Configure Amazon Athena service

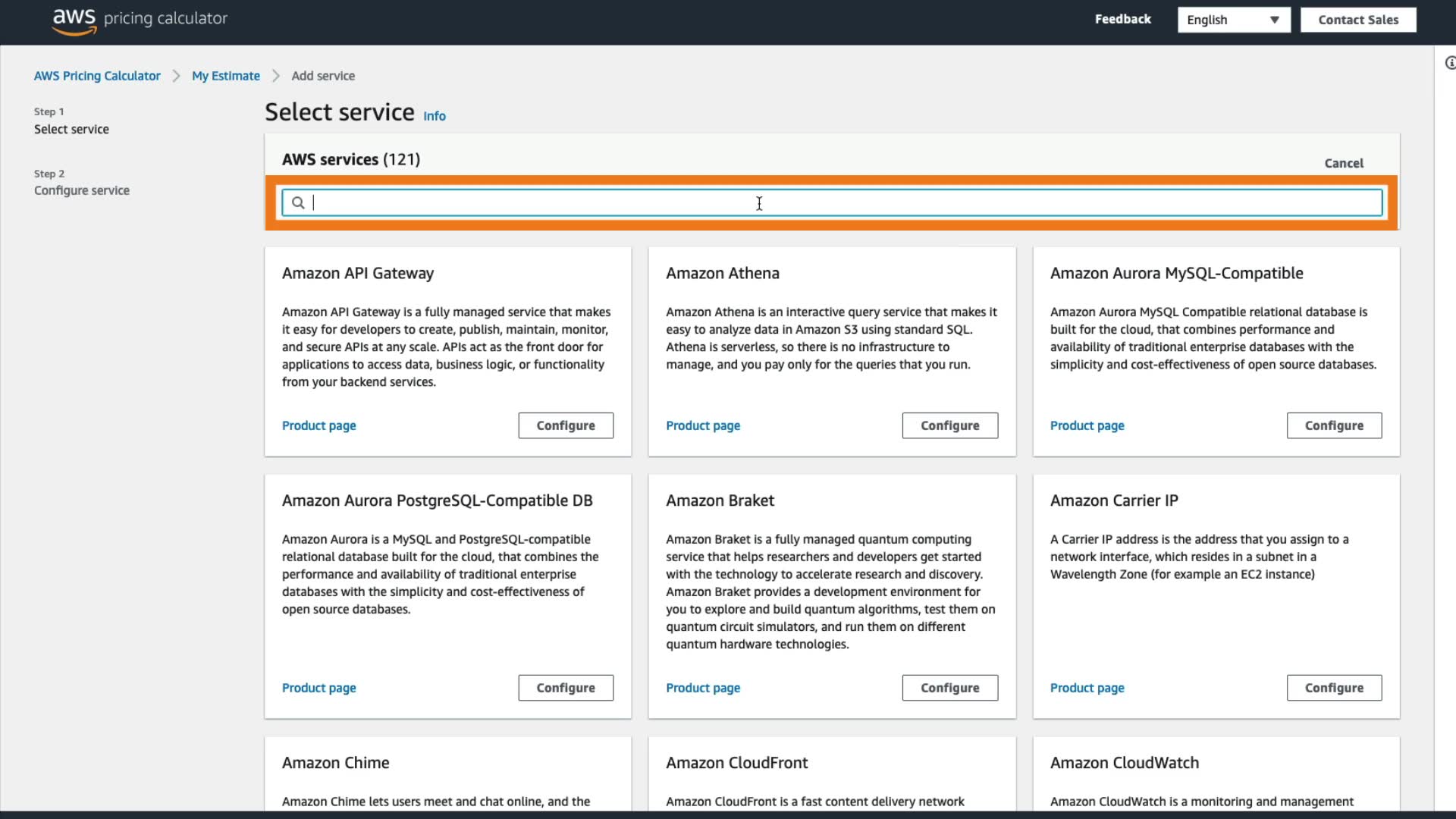pyautogui.click(x=949, y=425)
